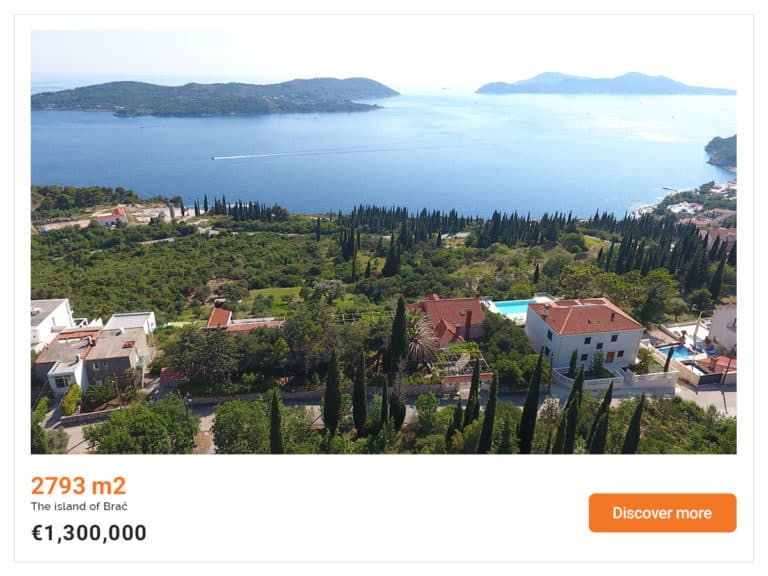Open the aerial property listing photo
The height and width of the screenshot is (576, 768).
[384, 242]
